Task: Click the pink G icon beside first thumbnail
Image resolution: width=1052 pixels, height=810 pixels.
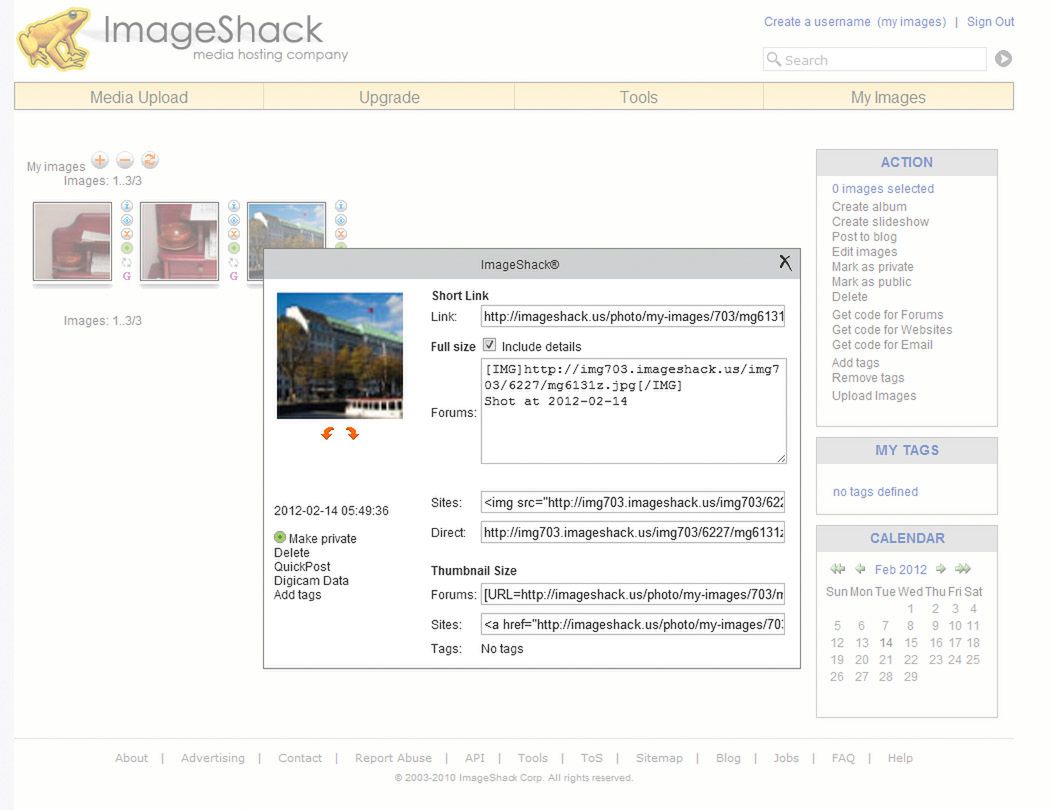Action: coord(127,276)
